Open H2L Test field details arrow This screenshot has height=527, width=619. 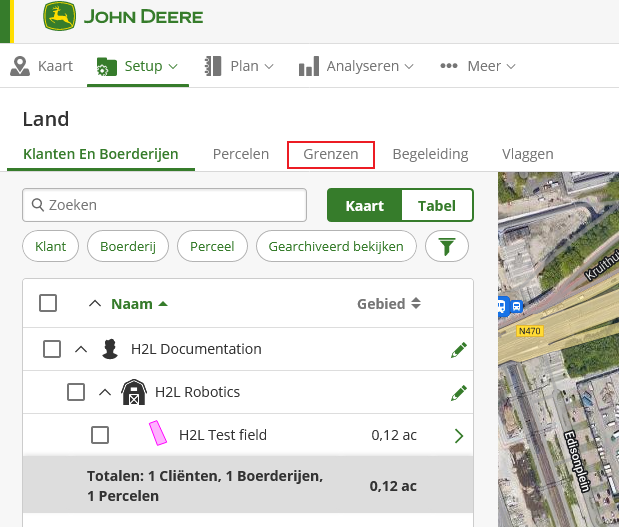click(459, 435)
